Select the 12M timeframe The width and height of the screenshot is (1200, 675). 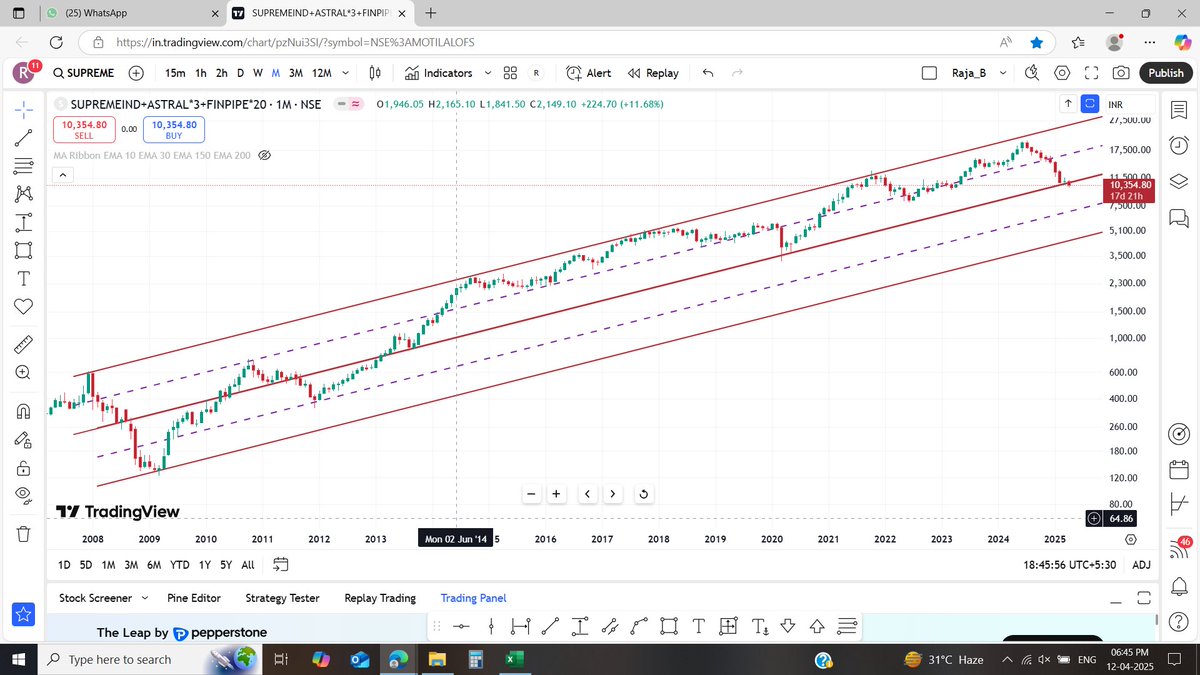pos(322,73)
